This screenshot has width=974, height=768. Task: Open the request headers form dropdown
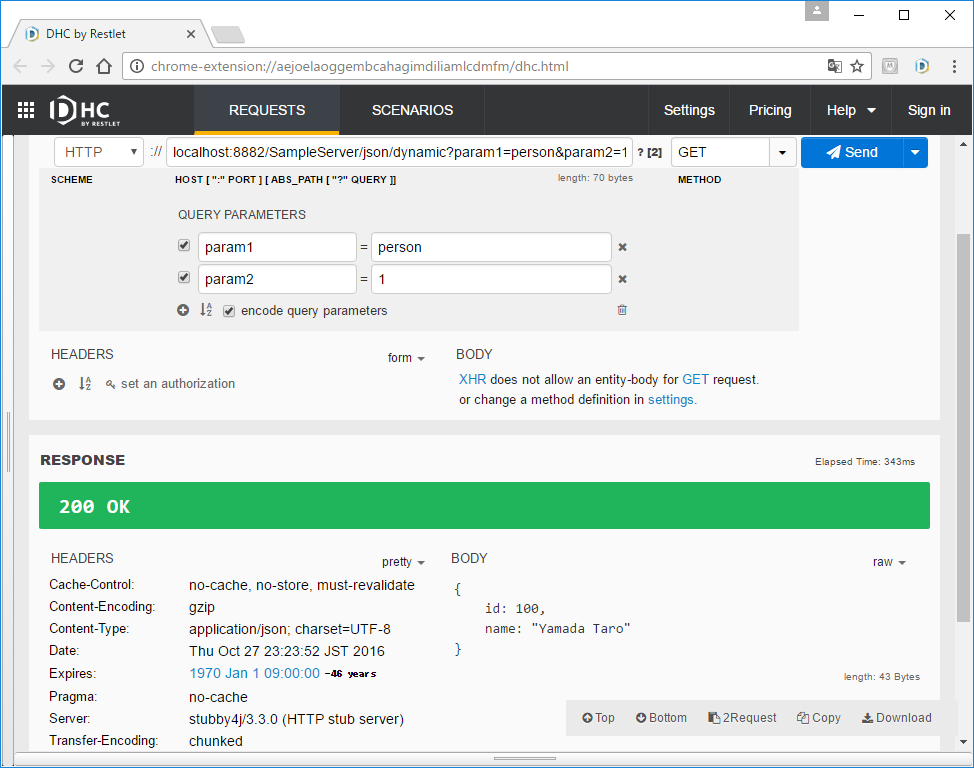(x=406, y=358)
